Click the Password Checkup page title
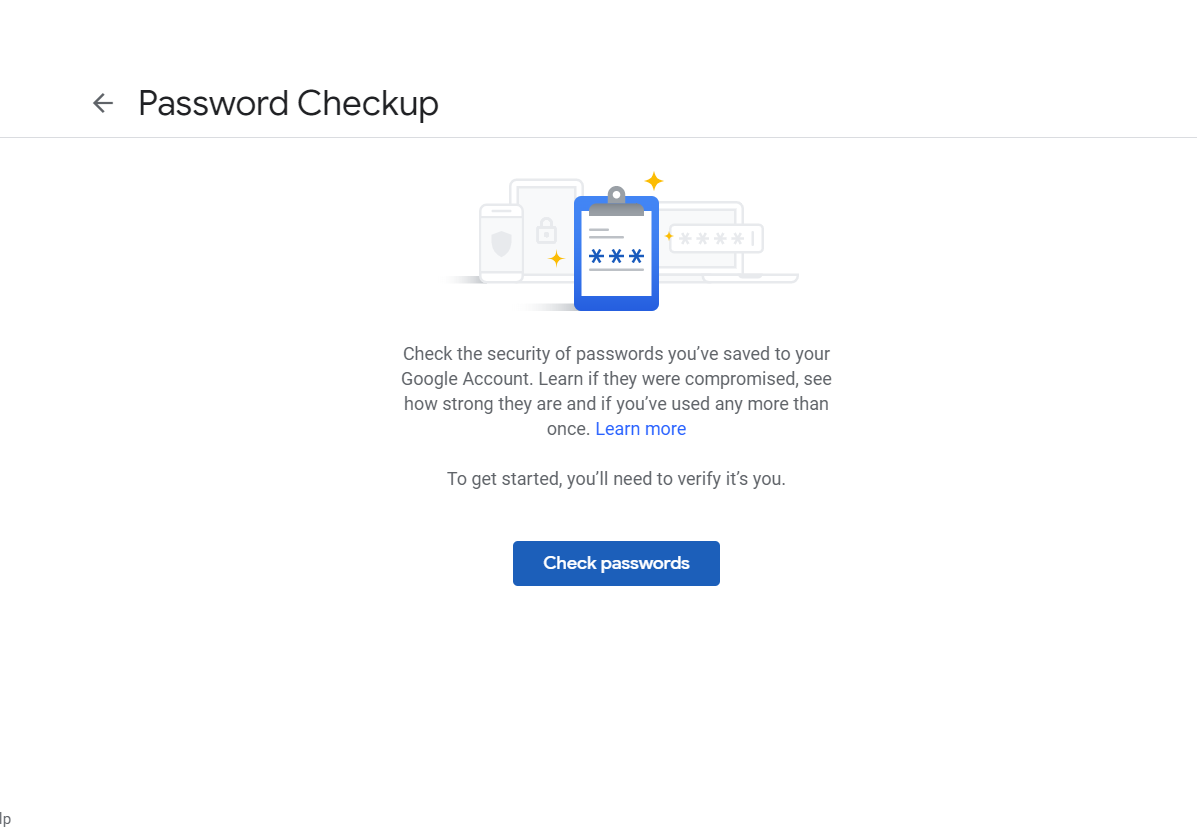This screenshot has height=827, width=1197. coord(288,103)
